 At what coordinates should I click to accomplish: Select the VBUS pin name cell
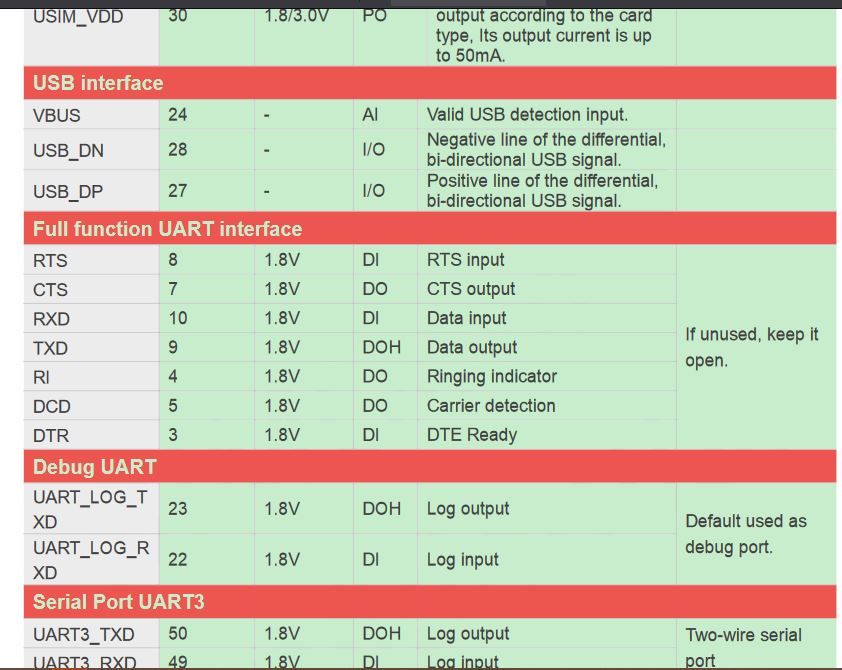pyautogui.click(x=57, y=115)
